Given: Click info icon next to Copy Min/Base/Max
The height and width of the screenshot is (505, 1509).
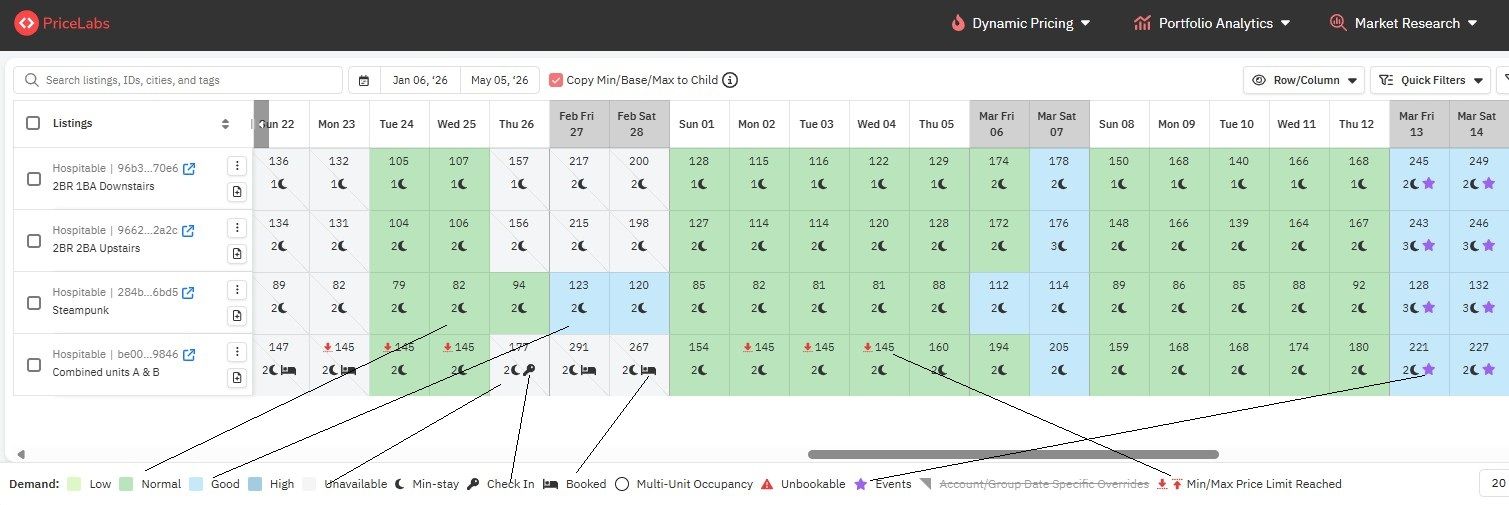Looking at the screenshot, I should [x=730, y=80].
